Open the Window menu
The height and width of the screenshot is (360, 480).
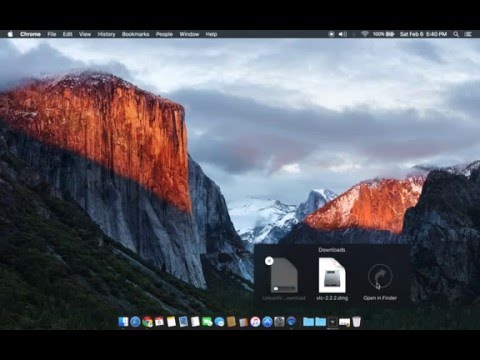pyautogui.click(x=189, y=34)
